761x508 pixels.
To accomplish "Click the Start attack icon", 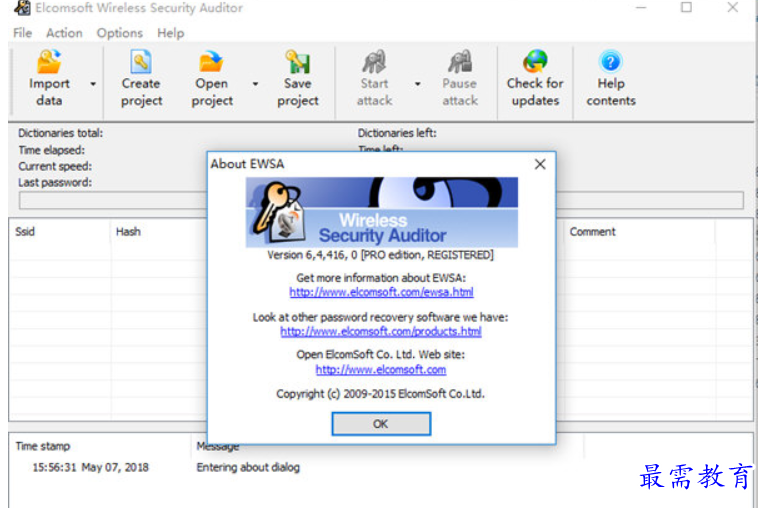I will tap(374, 62).
